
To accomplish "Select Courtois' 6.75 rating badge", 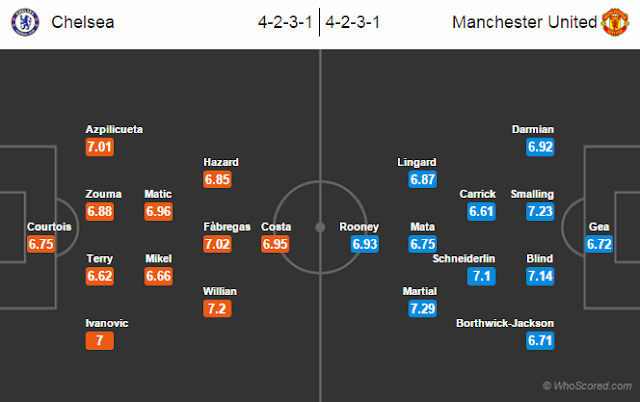I will click(x=41, y=244).
